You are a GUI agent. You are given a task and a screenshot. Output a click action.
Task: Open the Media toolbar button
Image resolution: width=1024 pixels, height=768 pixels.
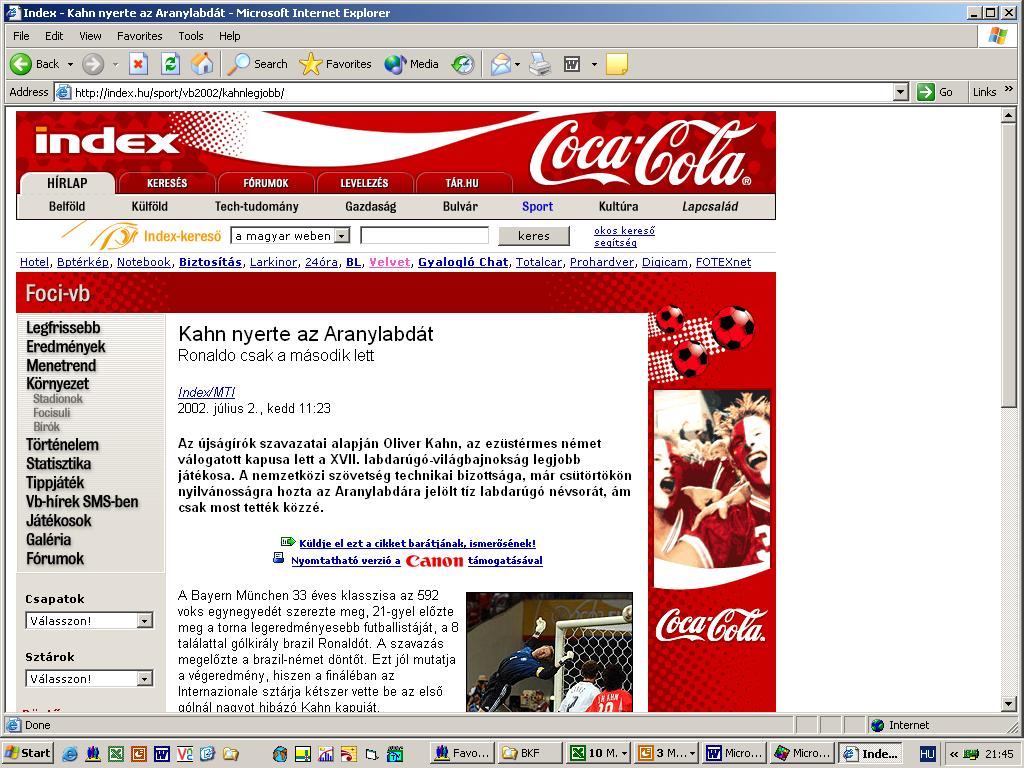point(411,64)
